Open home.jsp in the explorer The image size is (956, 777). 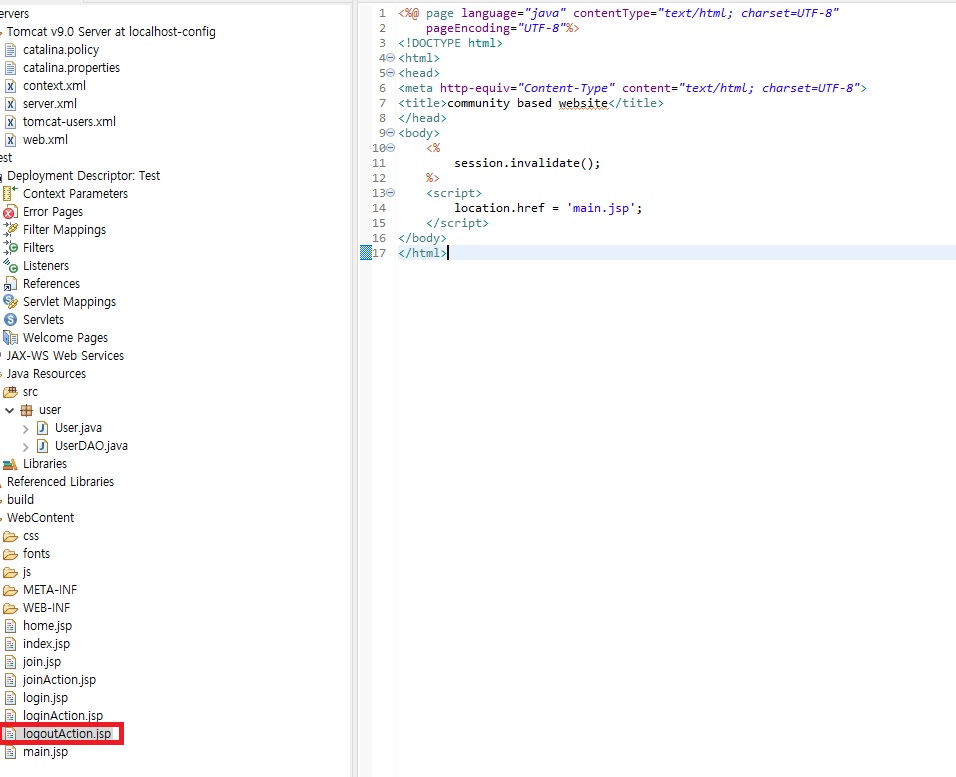[48, 626]
